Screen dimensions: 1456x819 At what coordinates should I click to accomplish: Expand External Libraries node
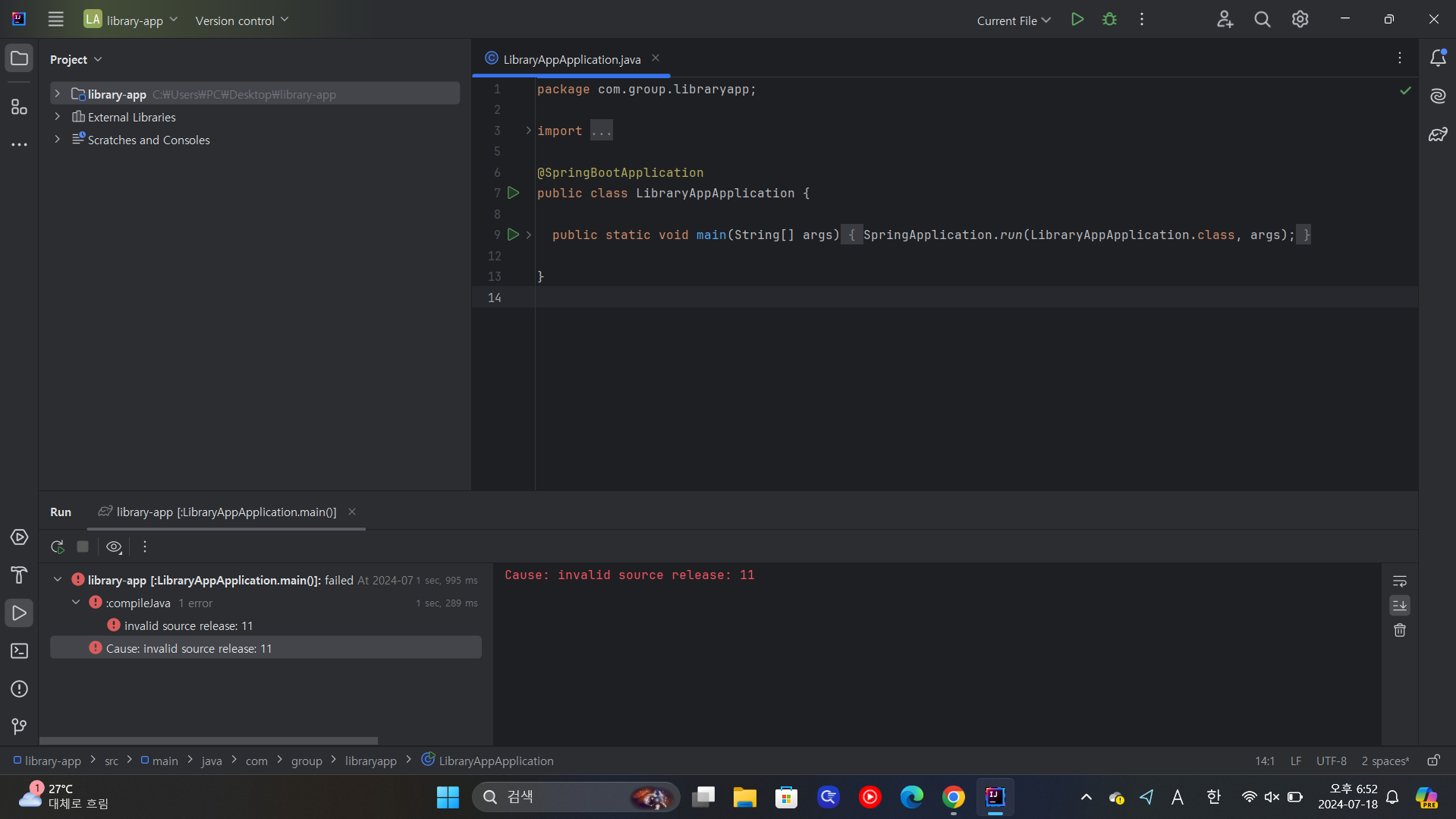(x=57, y=117)
